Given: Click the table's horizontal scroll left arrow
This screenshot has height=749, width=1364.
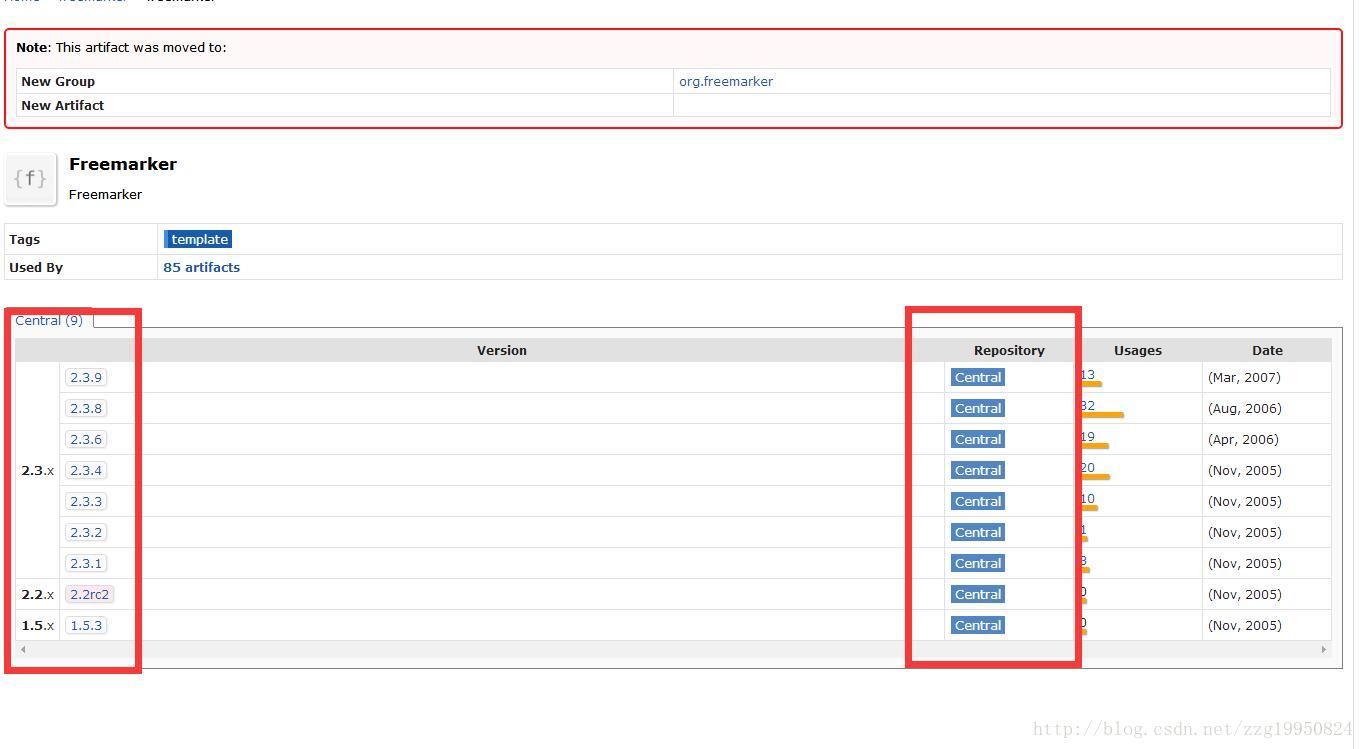Looking at the screenshot, I should (23, 649).
